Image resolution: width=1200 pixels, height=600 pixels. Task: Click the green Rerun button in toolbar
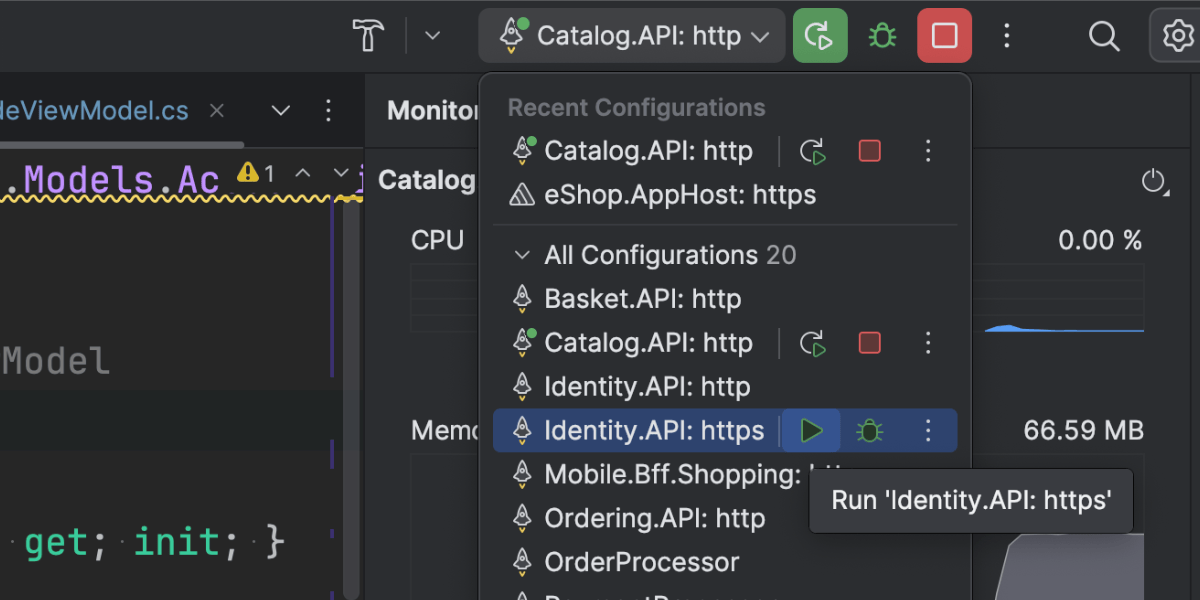point(819,37)
